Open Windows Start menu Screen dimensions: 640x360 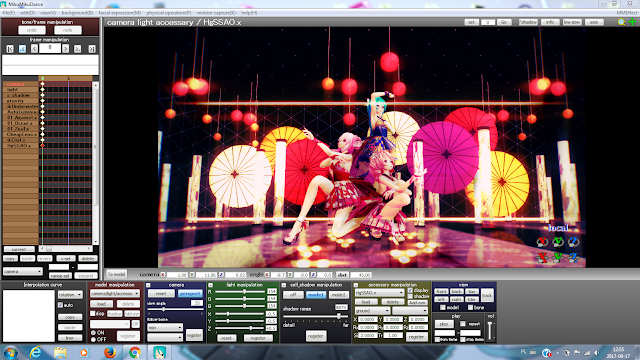pyautogui.click(x=11, y=352)
